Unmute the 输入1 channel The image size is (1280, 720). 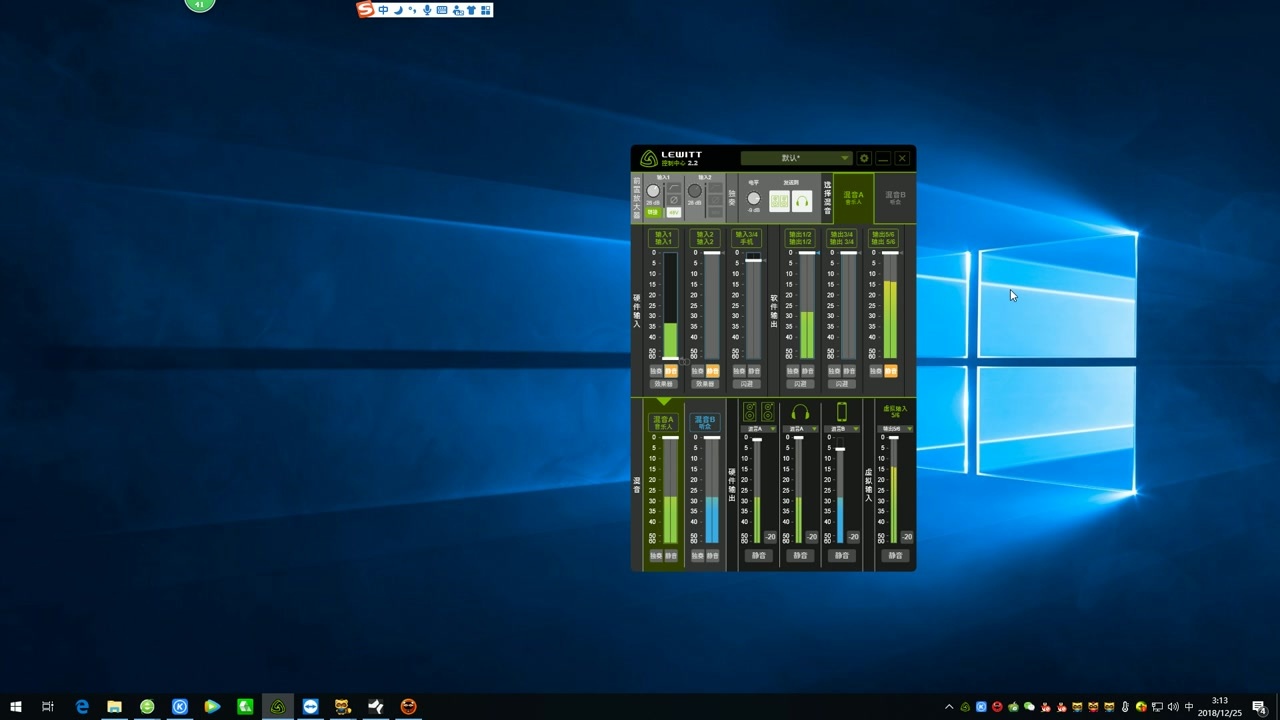point(671,371)
